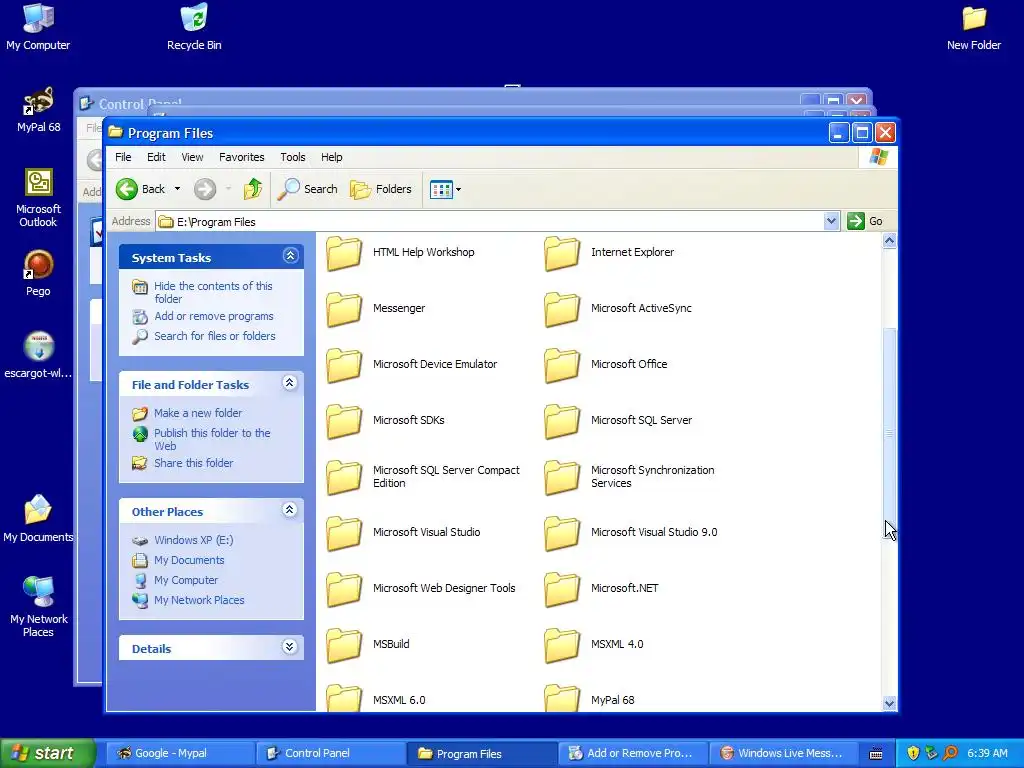The width and height of the screenshot is (1024, 768).
Task: Select the Microsoft.NET folder icon
Action: pos(562,589)
